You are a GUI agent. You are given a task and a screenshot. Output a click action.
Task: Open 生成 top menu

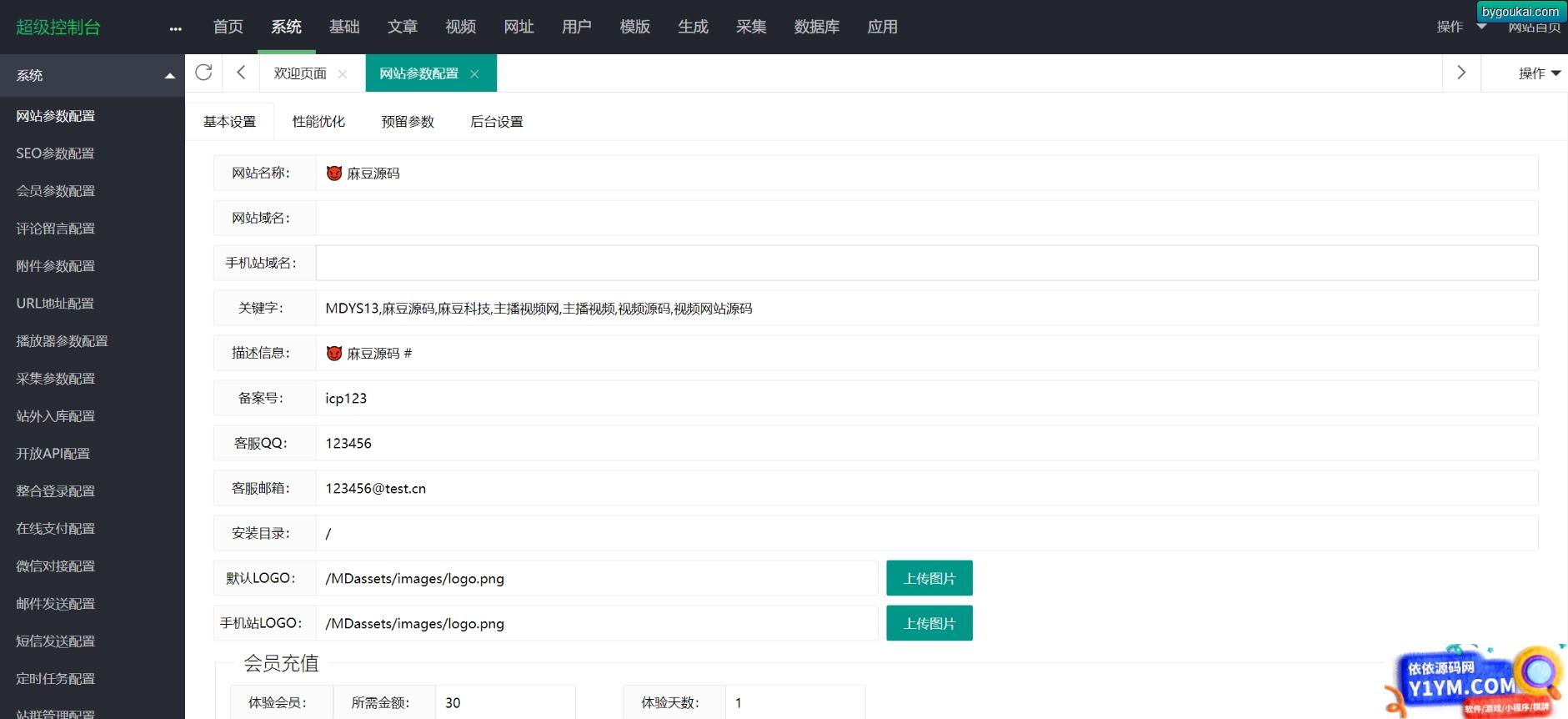(694, 27)
